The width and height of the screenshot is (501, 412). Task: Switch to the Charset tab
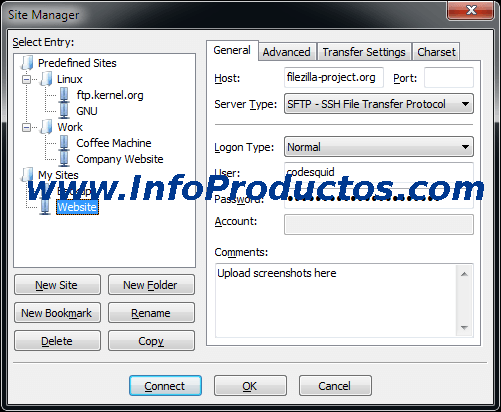[436, 52]
